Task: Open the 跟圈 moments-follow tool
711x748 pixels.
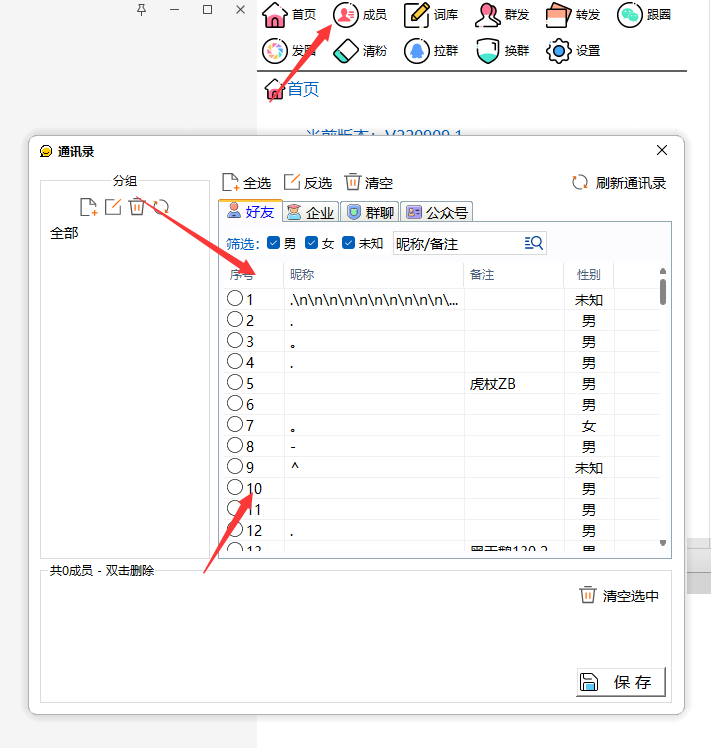Action: coord(643,15)
